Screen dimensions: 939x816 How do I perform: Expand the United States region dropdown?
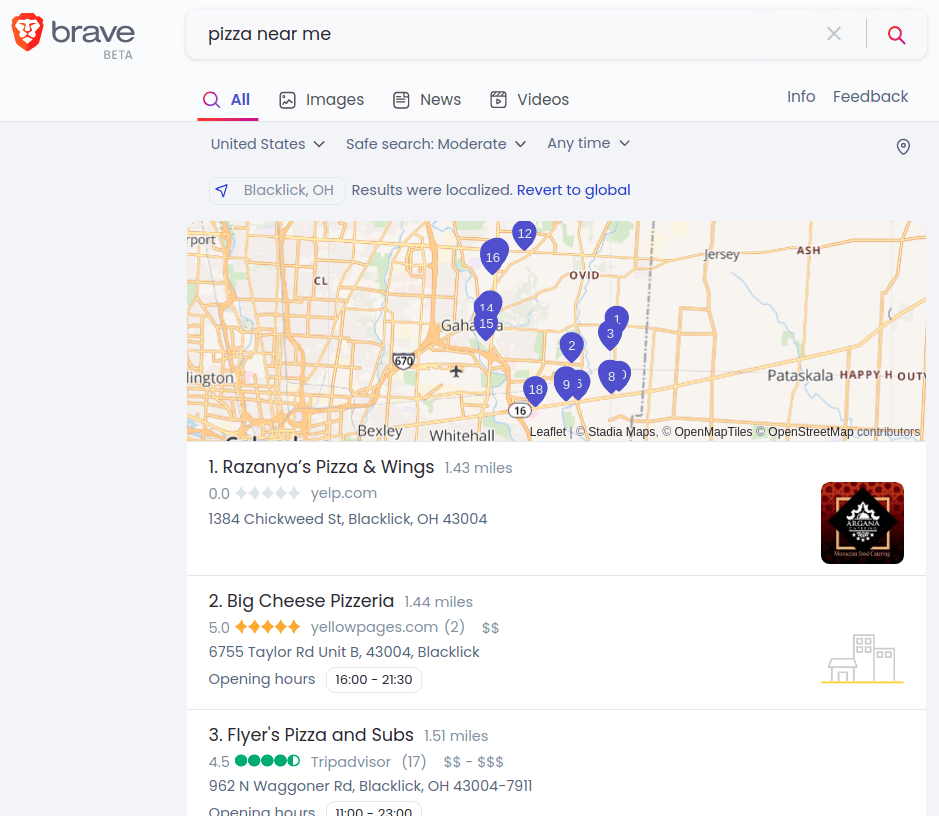click(x=268, y=144)
